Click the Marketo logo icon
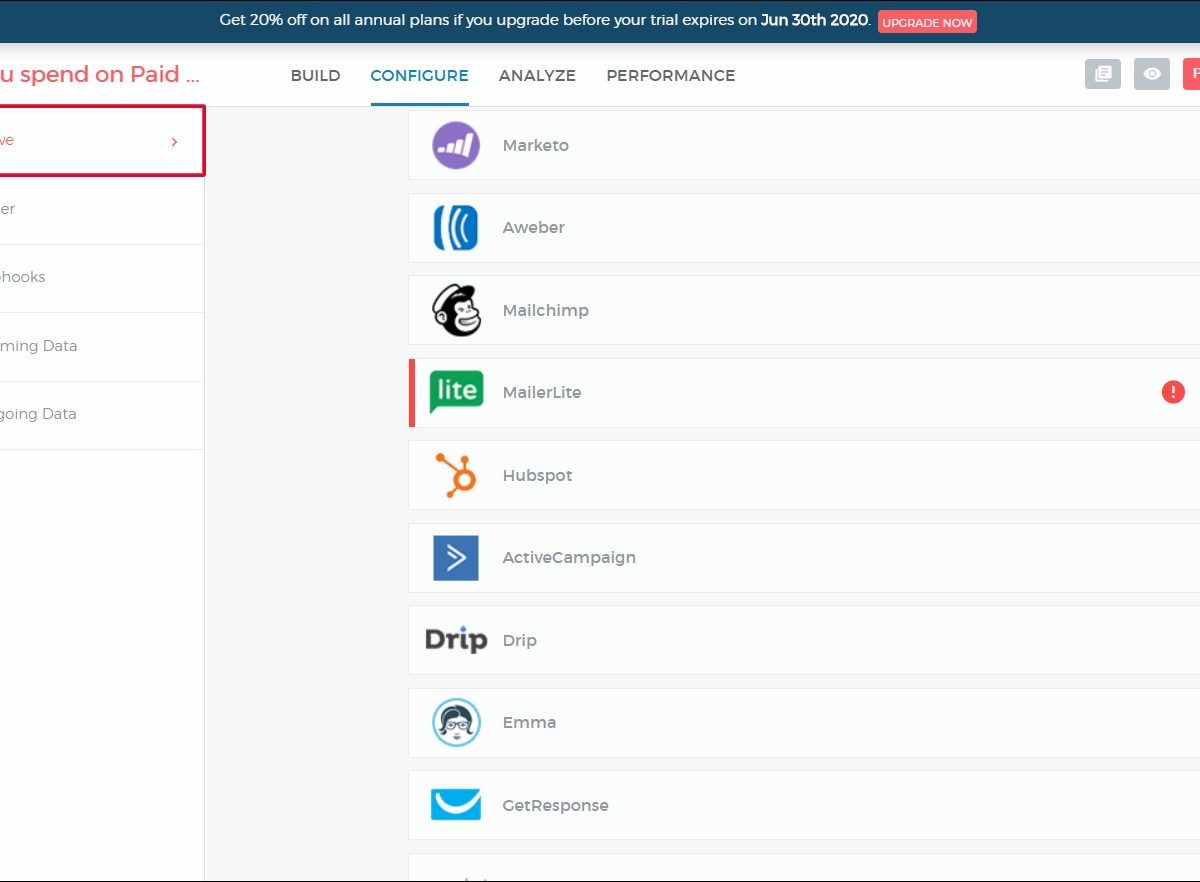 [x=456, y=145]
